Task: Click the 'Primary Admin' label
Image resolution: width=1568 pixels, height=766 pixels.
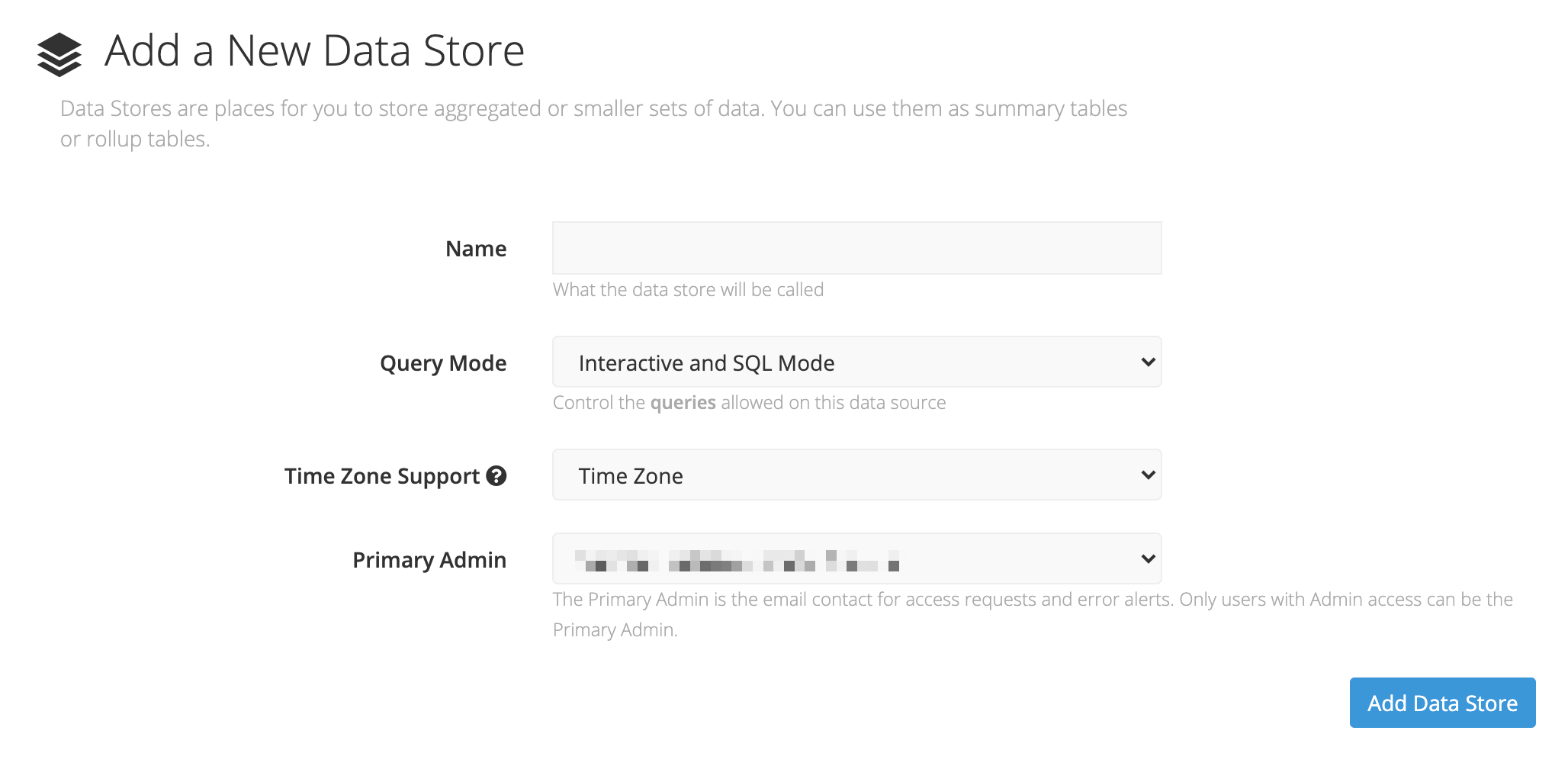Action: point(429,560)
